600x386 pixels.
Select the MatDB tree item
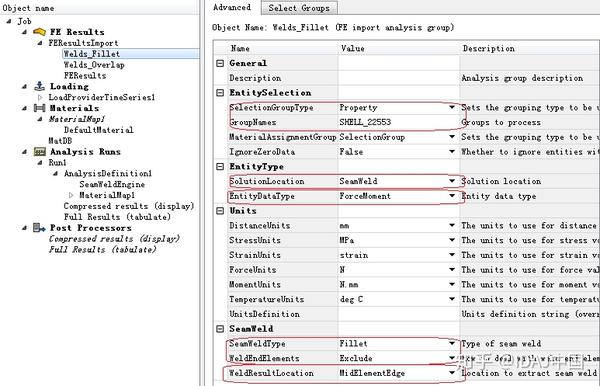(x=60, y=141)
